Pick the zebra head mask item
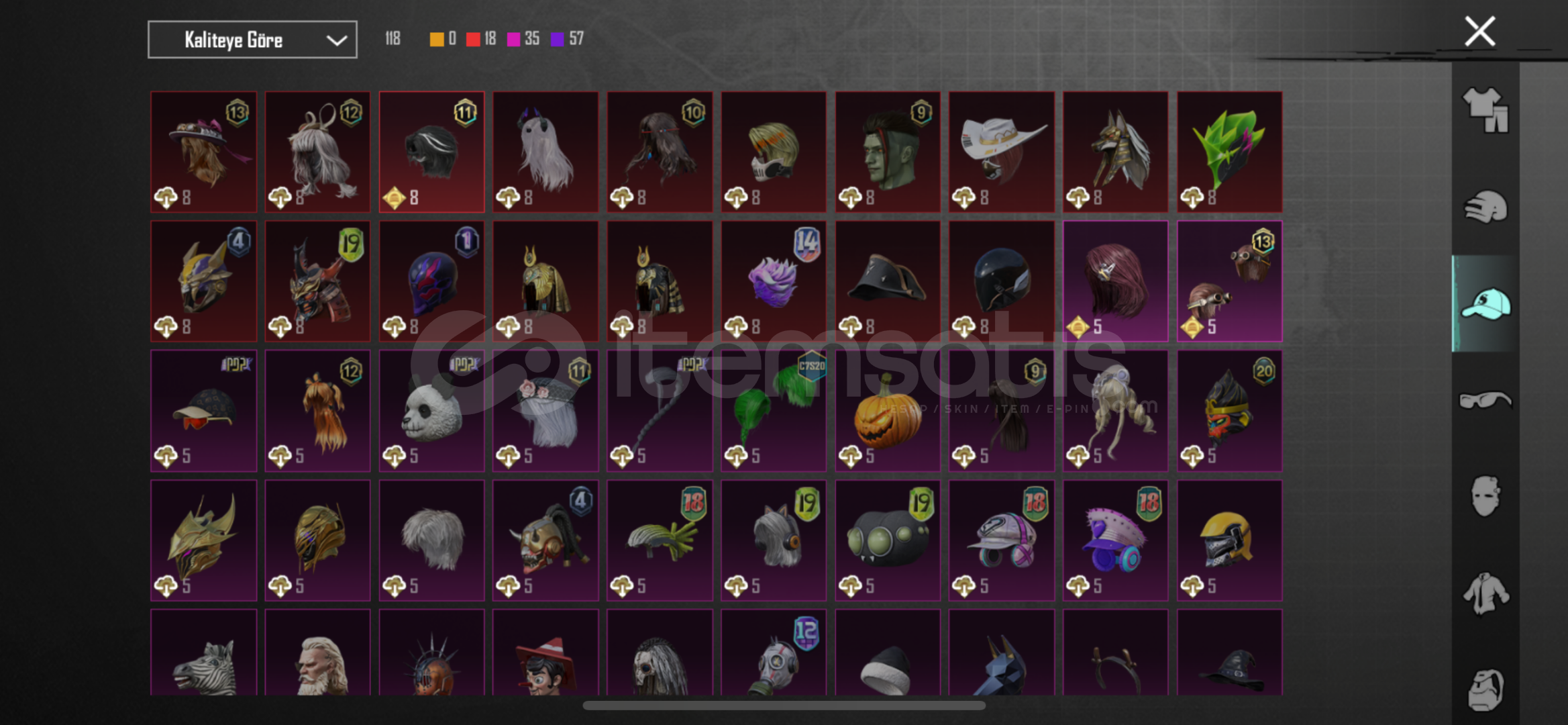 [x=203, y=652]
